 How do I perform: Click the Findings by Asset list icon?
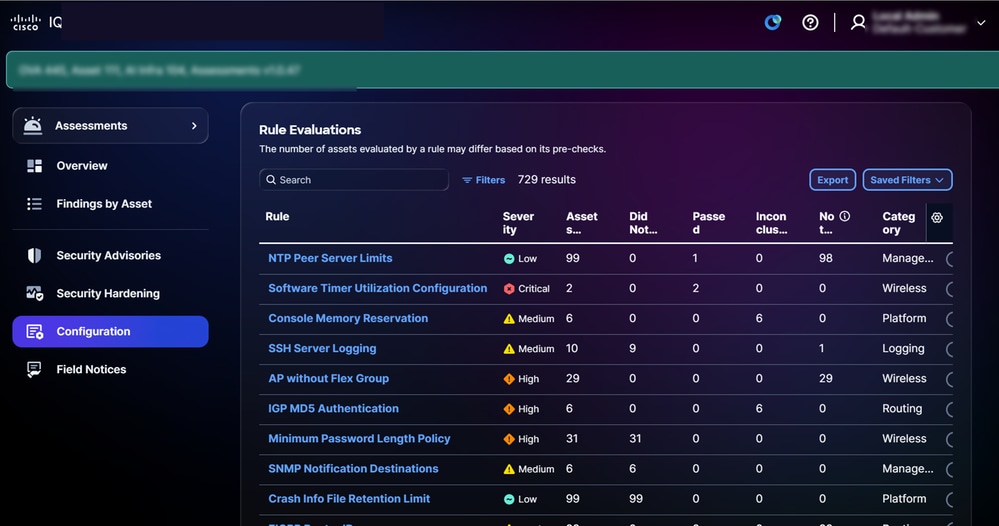click(x=34, y=204)
